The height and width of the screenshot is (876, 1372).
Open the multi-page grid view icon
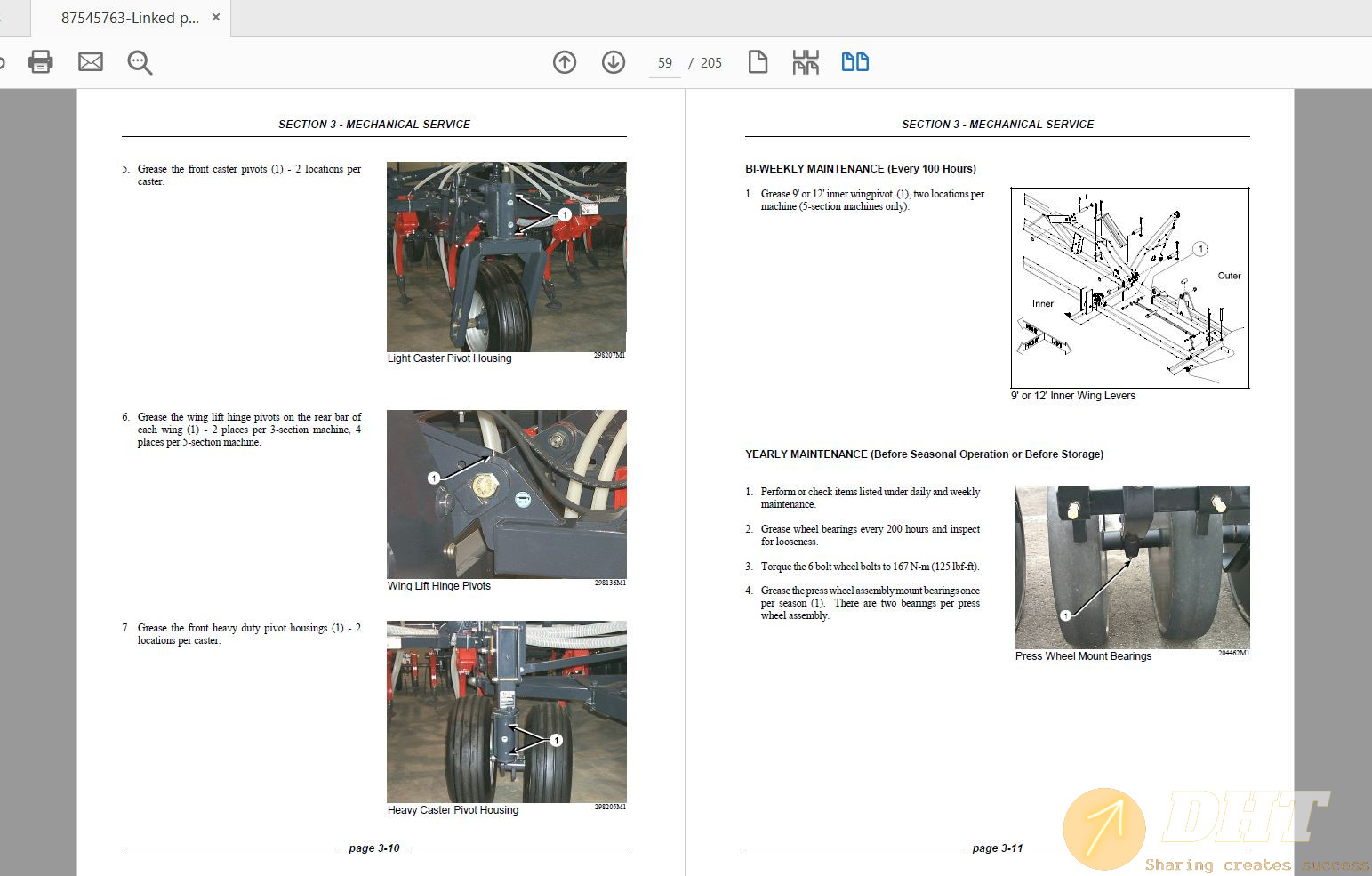804,61
